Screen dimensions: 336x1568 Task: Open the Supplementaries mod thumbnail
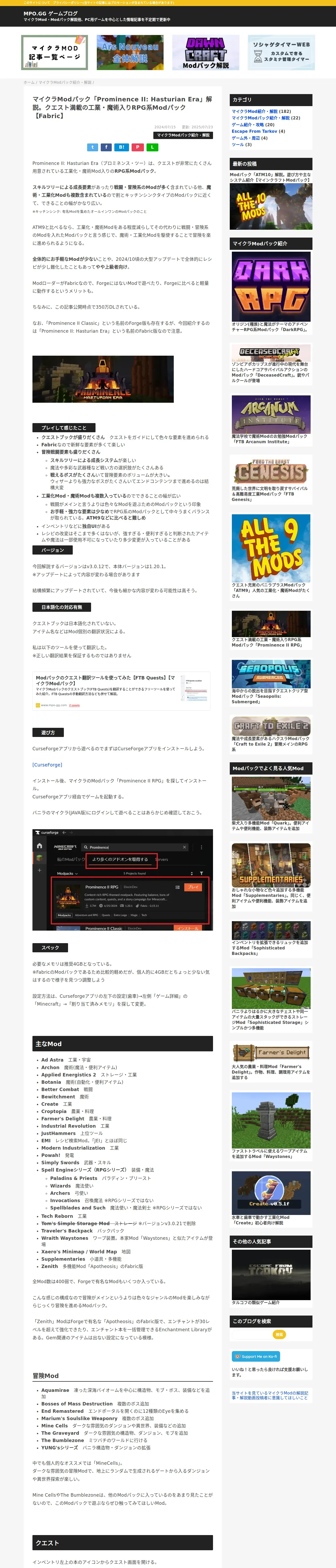271,865
